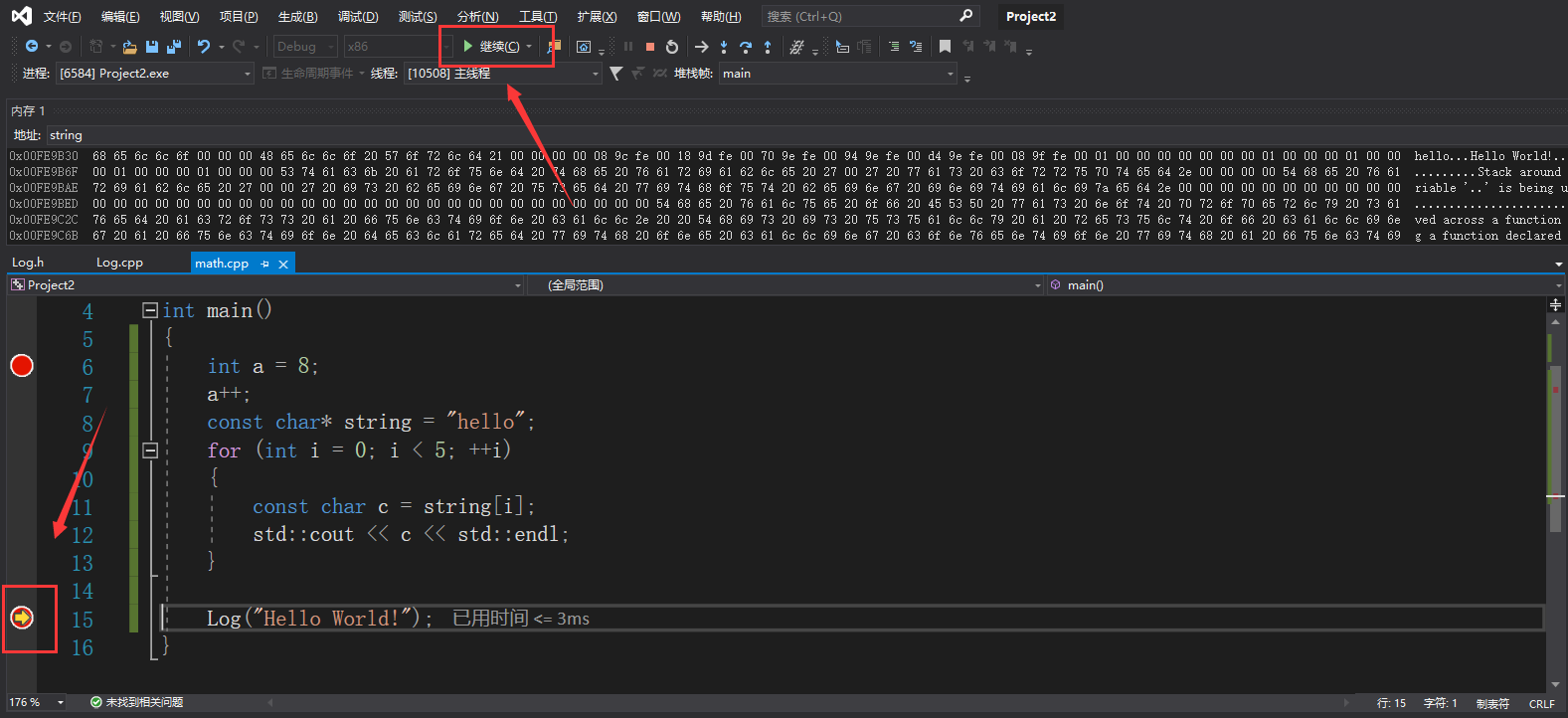Stop debugging with the red square icon
Screen dimensions: 1568x718
pos(650,47)
